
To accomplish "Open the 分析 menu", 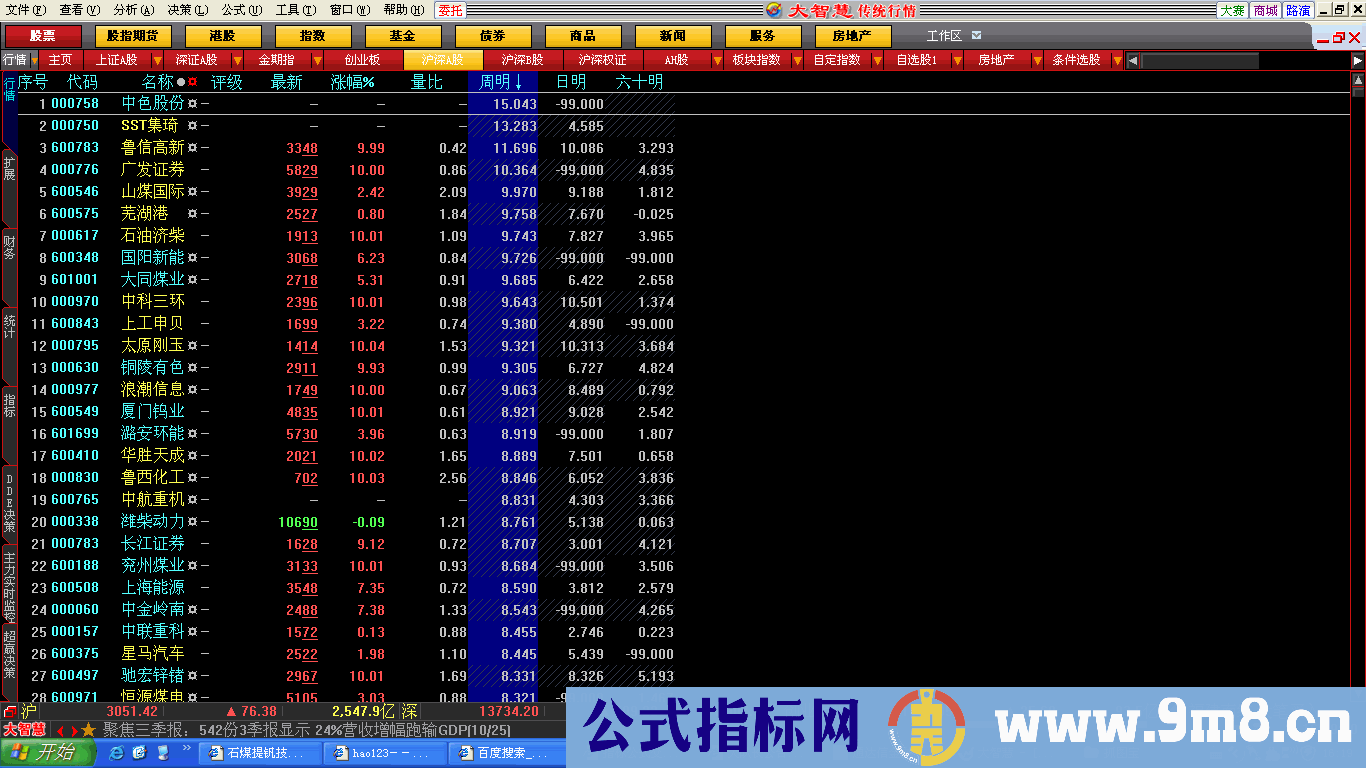I will click(133, 10).
